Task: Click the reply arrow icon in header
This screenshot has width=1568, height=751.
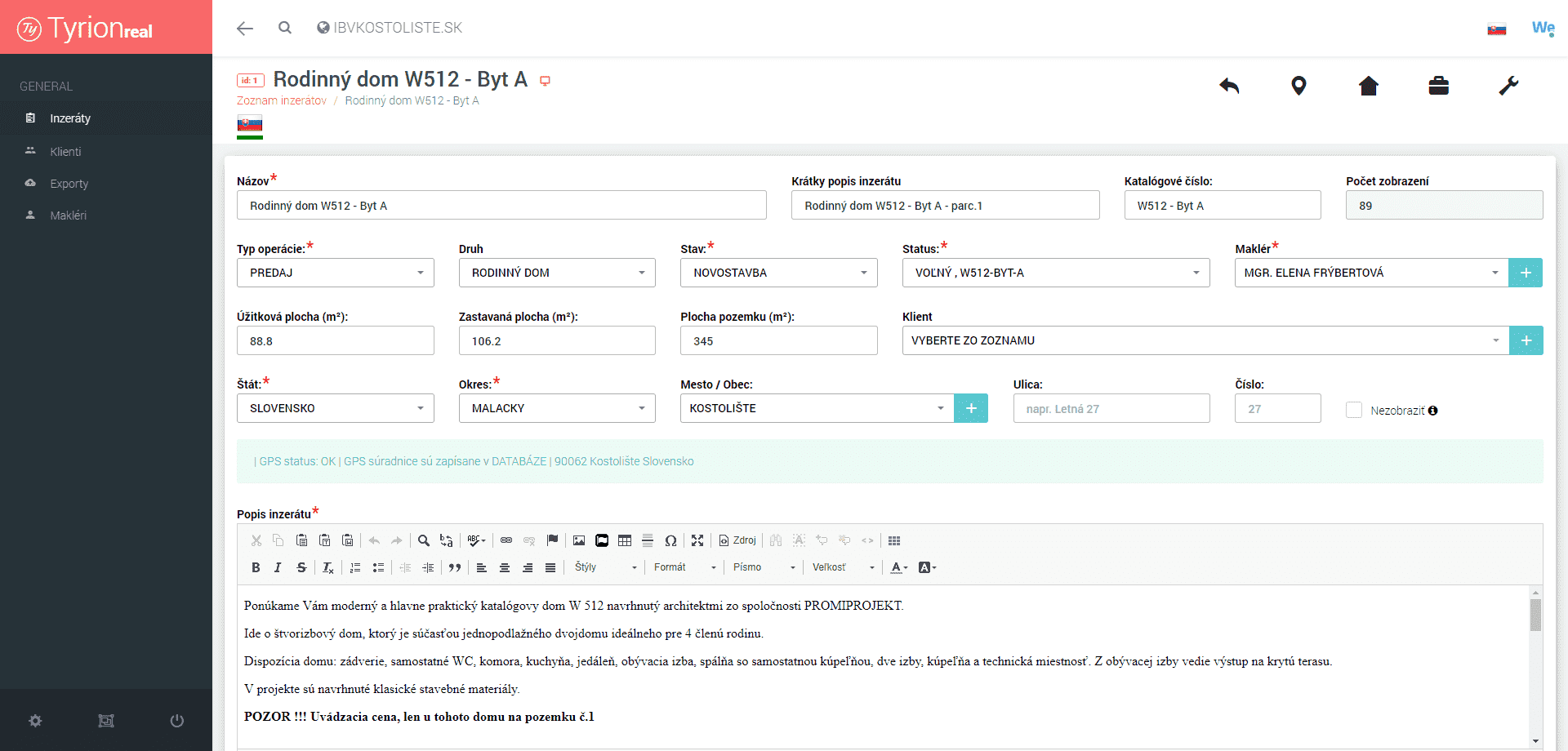Action: pyautogui.click(x=1229, y=86)
